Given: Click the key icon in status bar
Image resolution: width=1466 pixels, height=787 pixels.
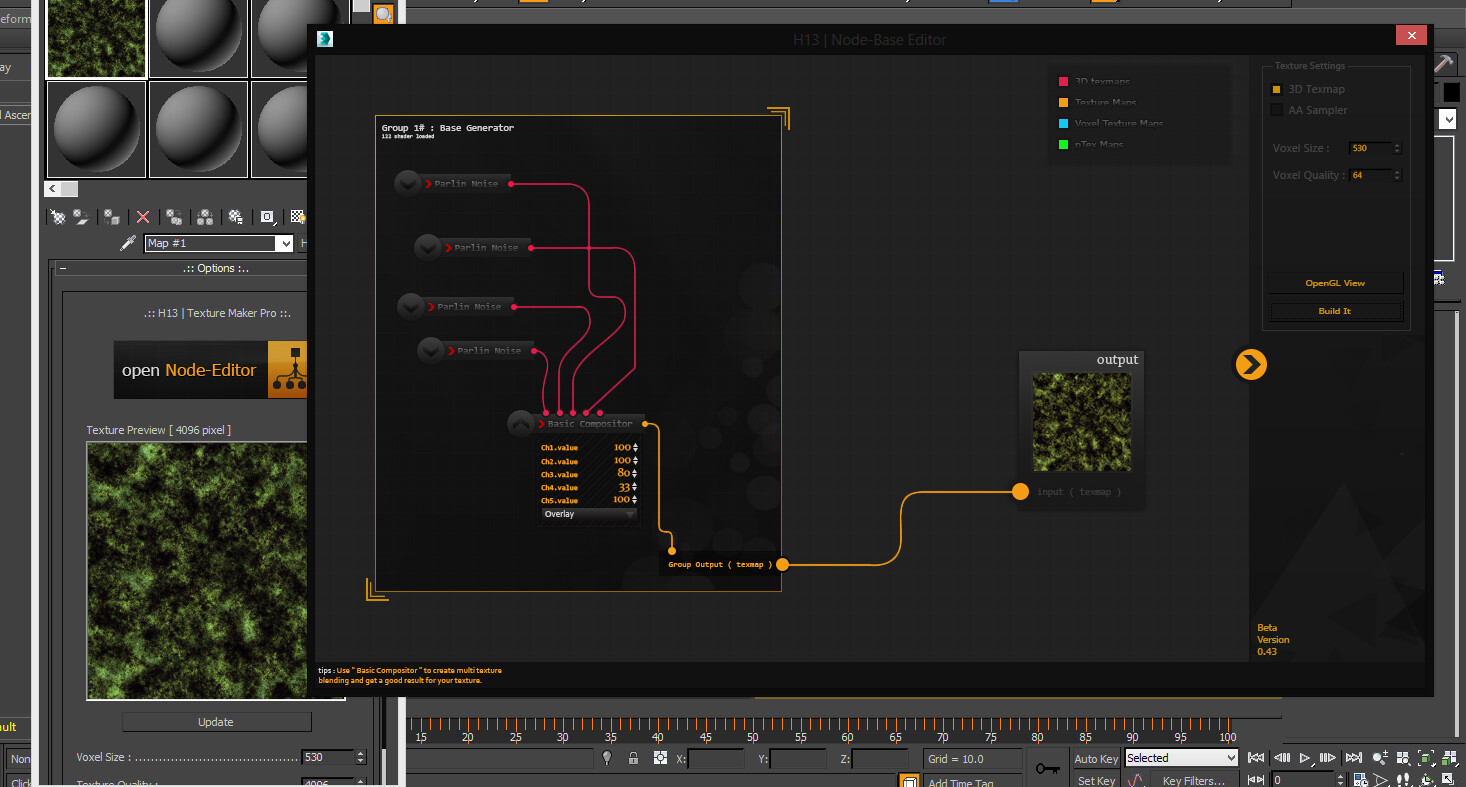Looking at the screenshot, I should coord(1047,768).
